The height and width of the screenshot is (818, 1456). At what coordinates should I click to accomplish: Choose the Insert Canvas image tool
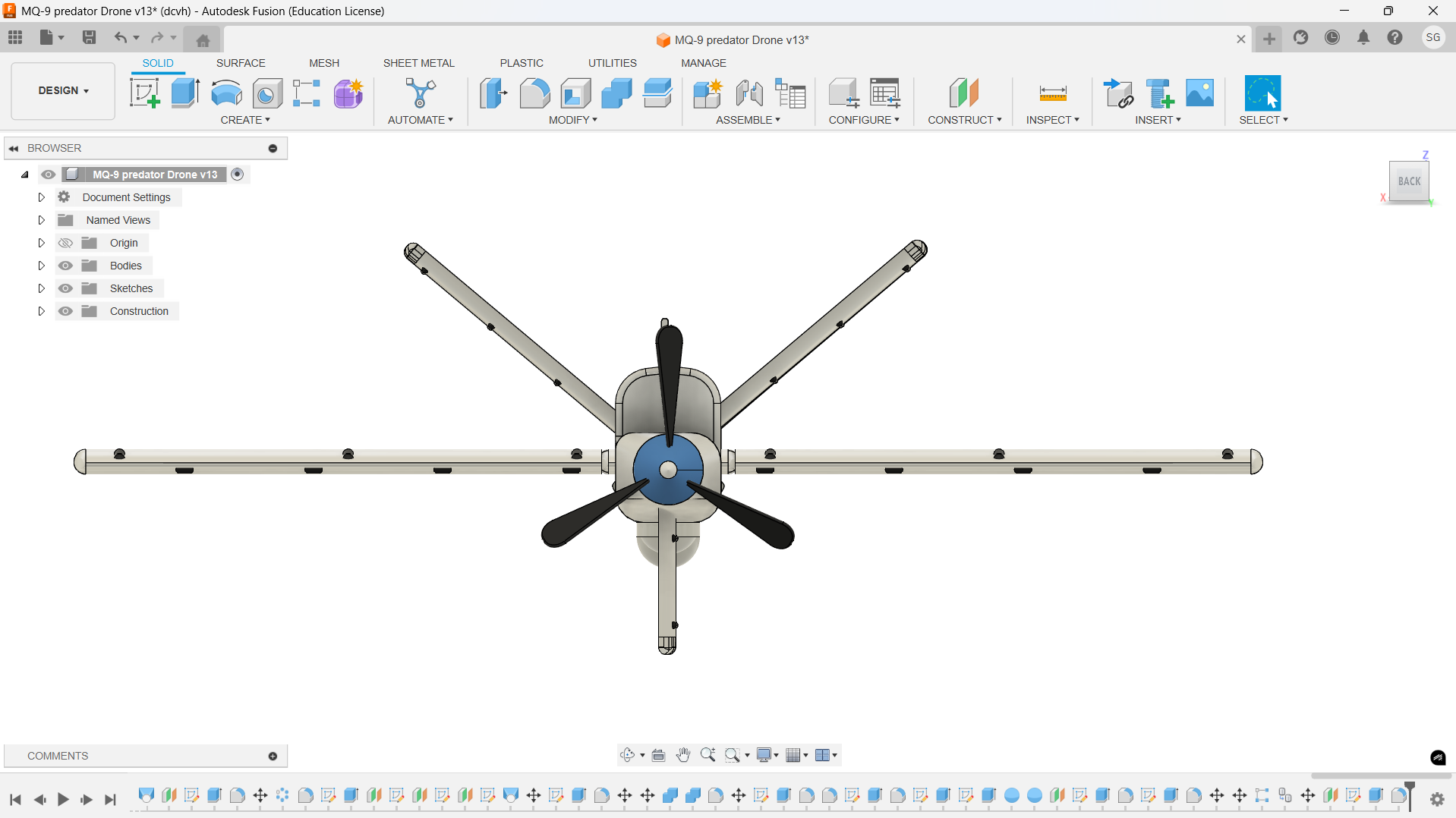tap(1200, 93)
